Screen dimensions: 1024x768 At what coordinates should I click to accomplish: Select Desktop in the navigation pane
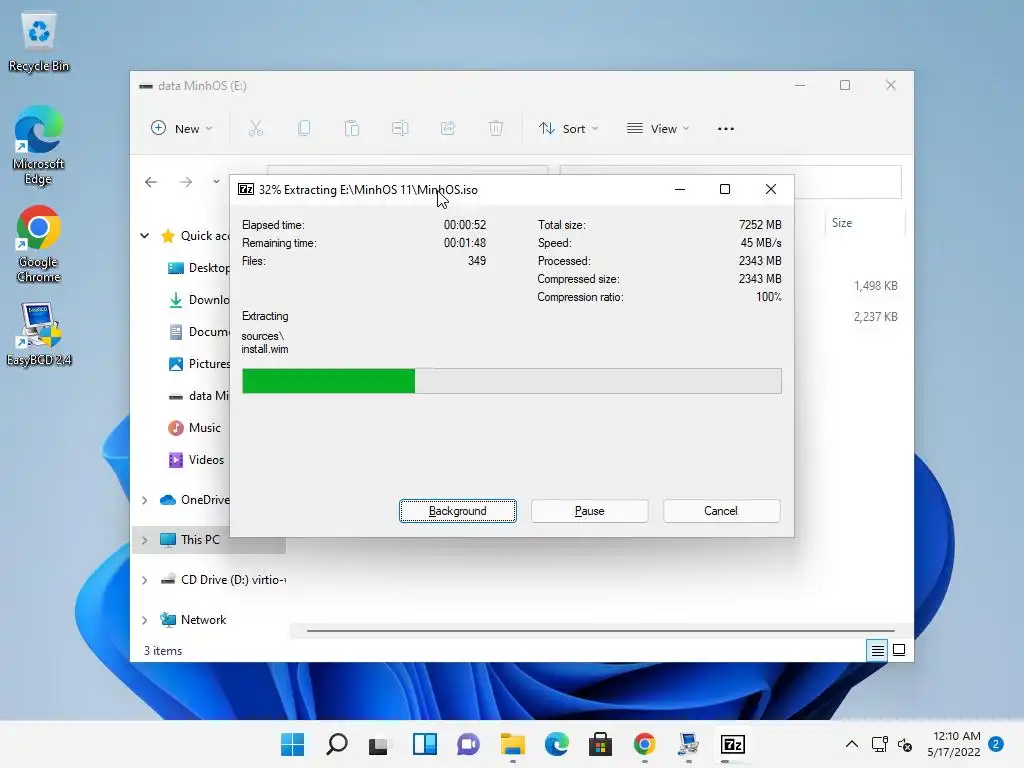(x=199, y=268)
